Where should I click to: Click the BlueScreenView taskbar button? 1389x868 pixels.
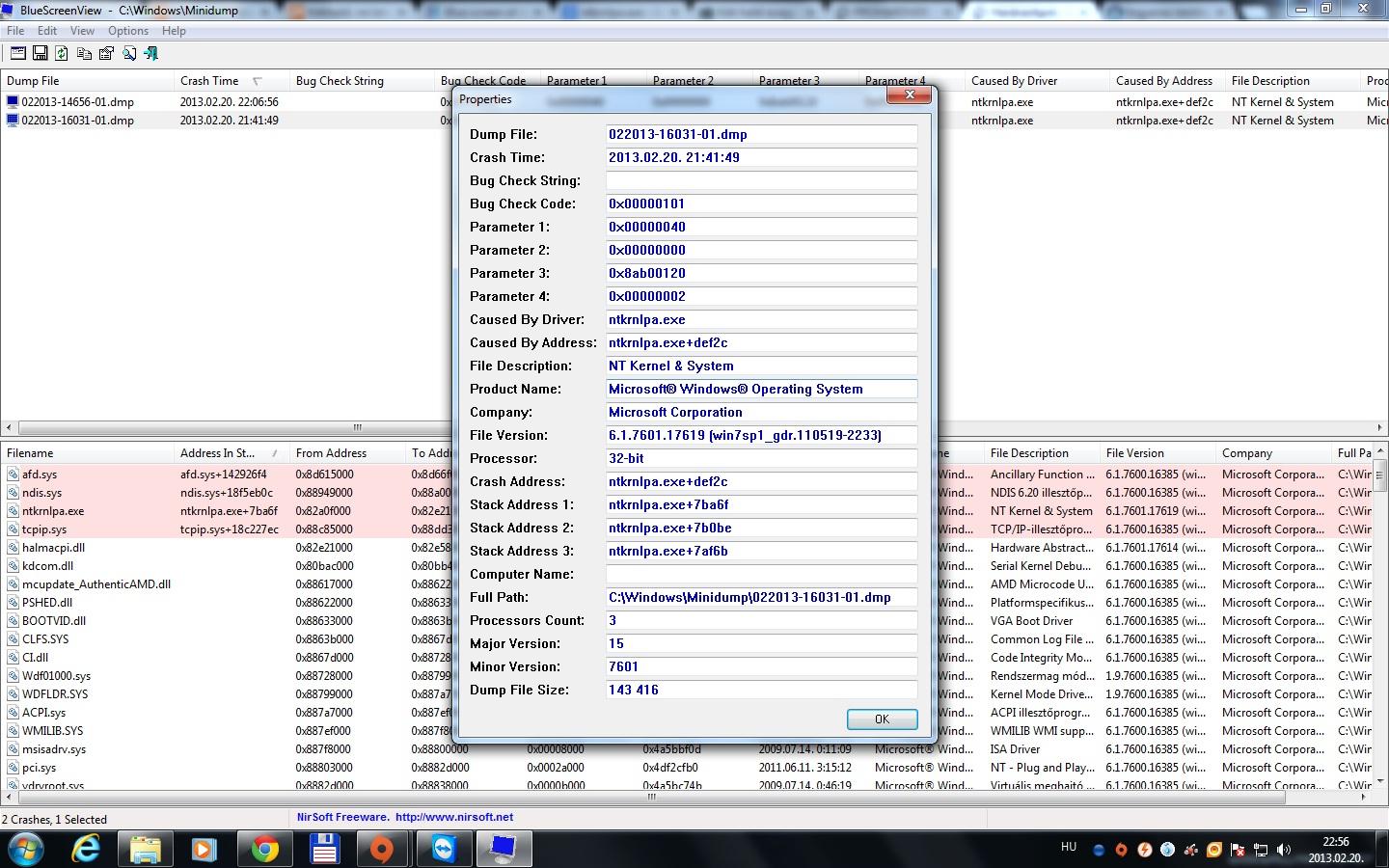click(504, 849)
